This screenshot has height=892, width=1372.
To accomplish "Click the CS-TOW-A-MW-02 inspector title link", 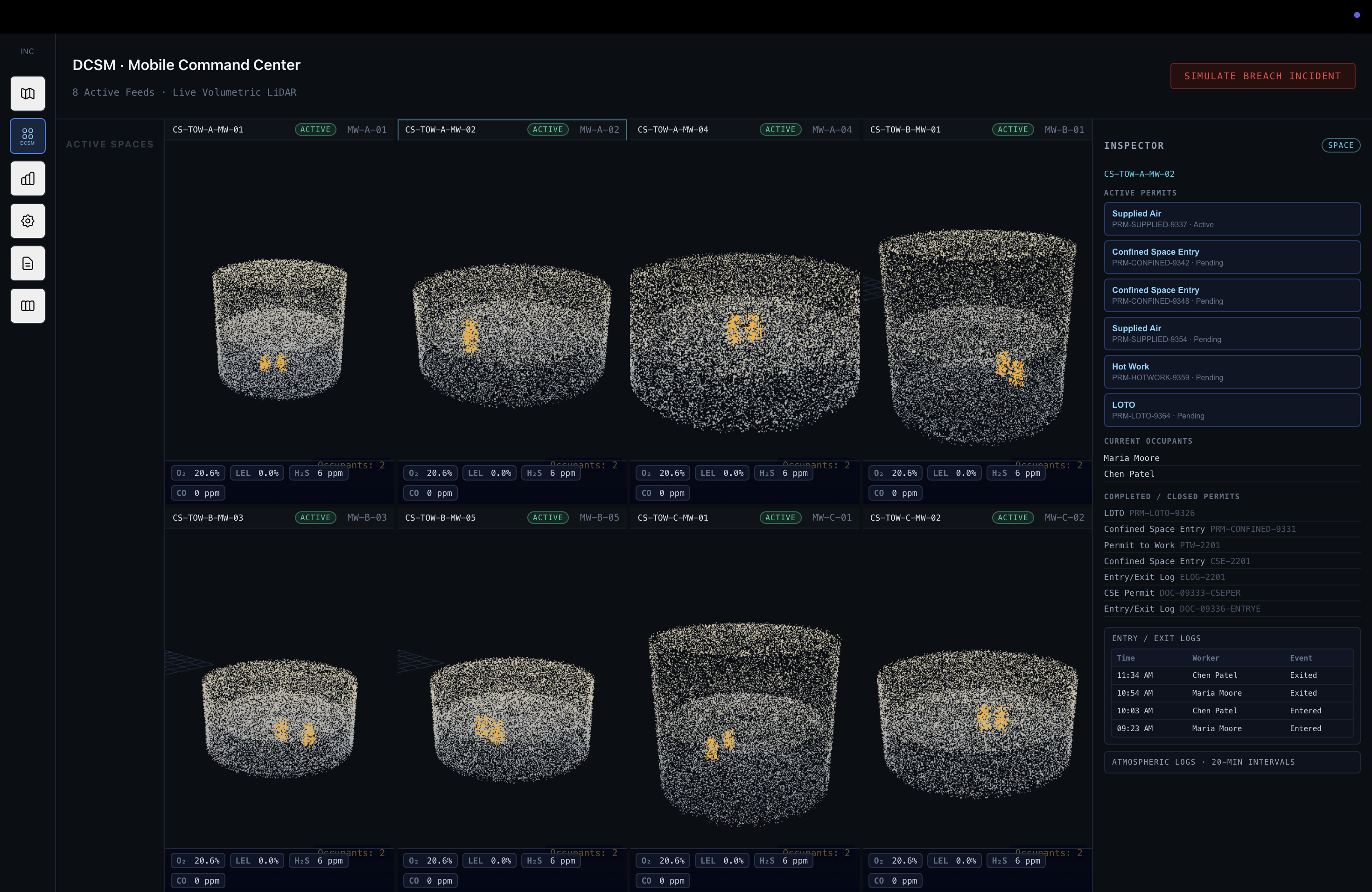I will (x=1139, y=174).
